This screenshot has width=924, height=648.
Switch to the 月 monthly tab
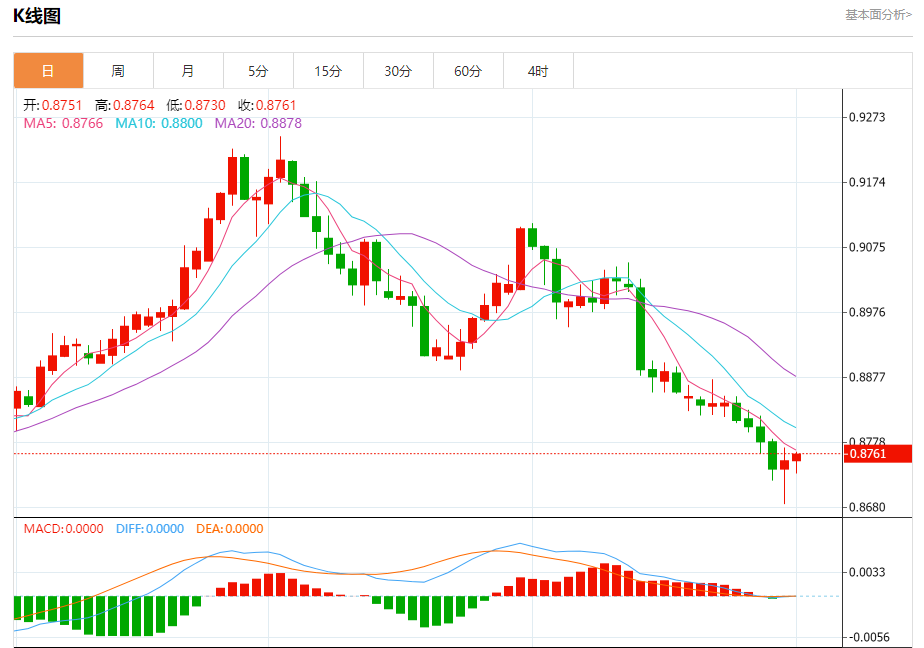coord(188,71)
